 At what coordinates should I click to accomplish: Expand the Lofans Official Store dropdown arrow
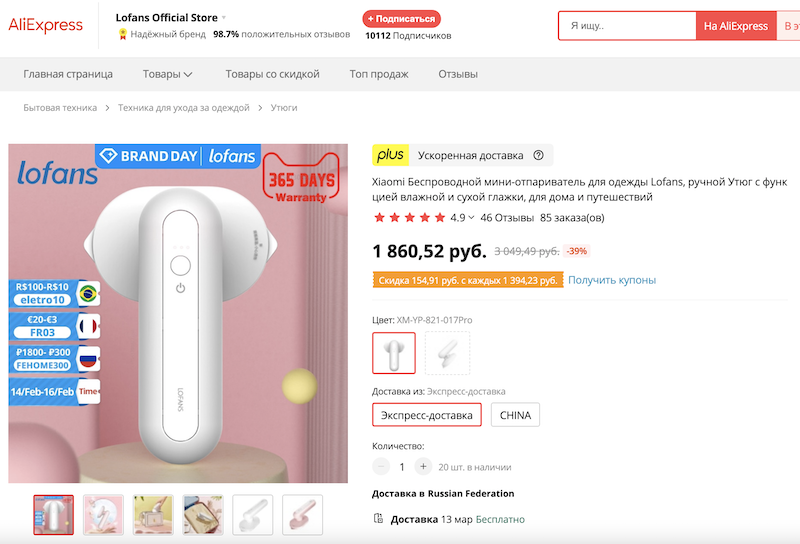(224, 17)
